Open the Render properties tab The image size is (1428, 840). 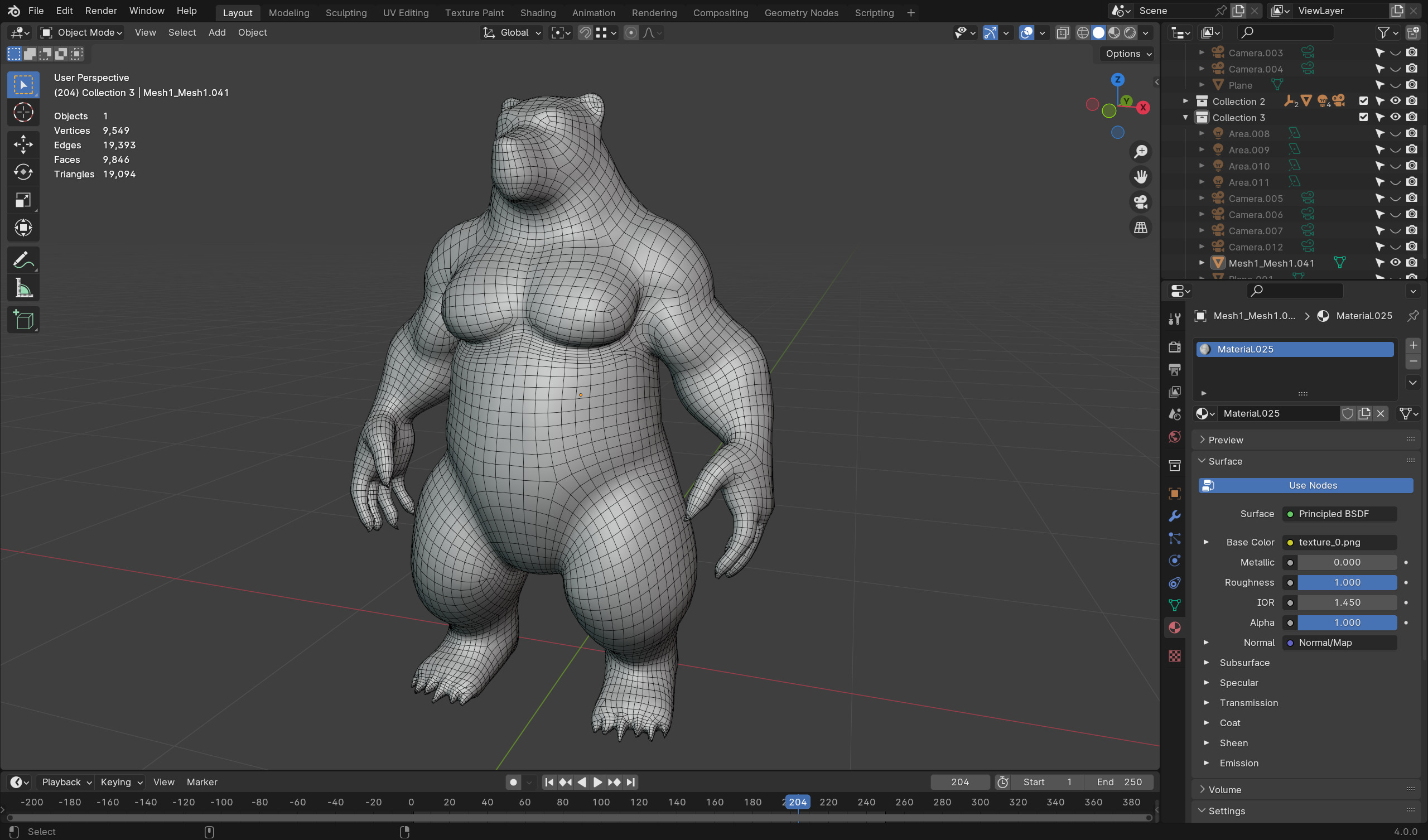point(1175,346)
